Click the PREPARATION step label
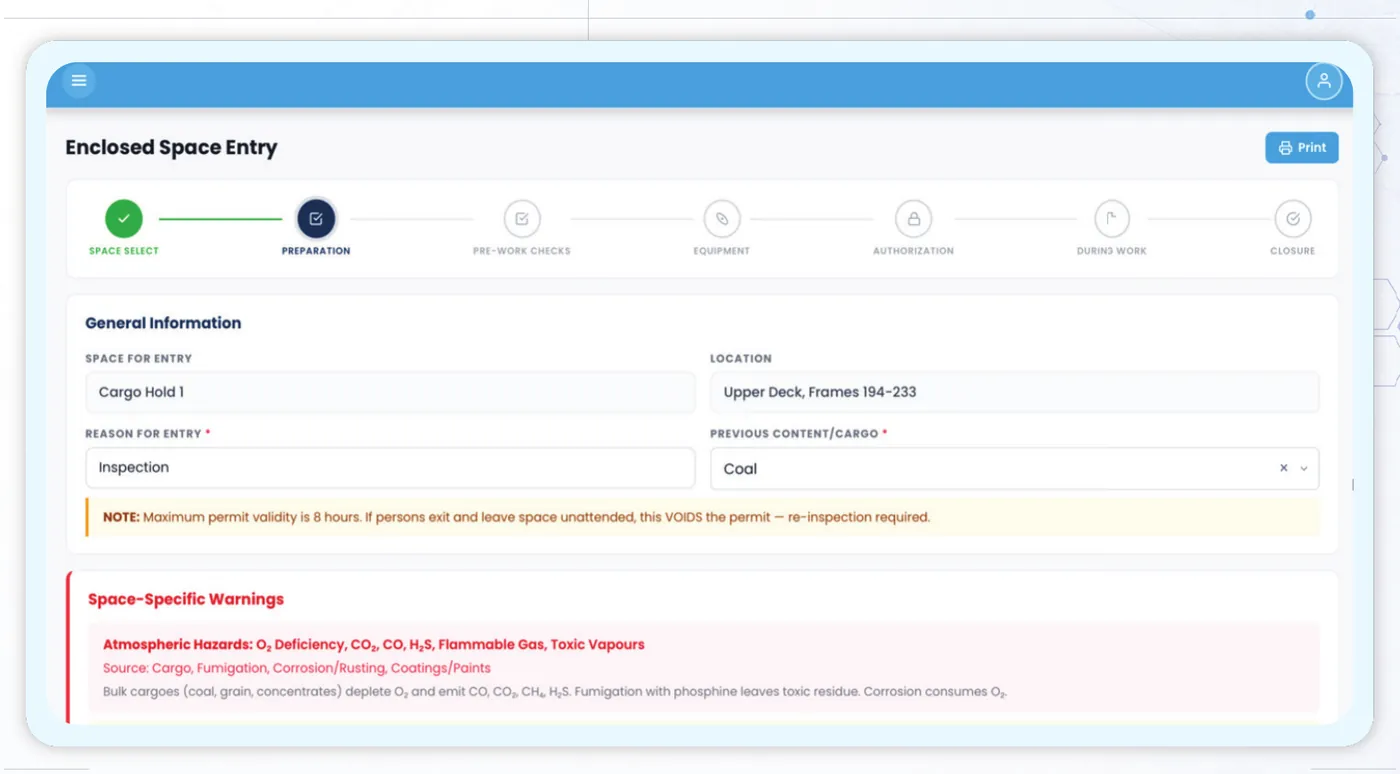This screenshot has width=1400, height=774. [316, 251]
